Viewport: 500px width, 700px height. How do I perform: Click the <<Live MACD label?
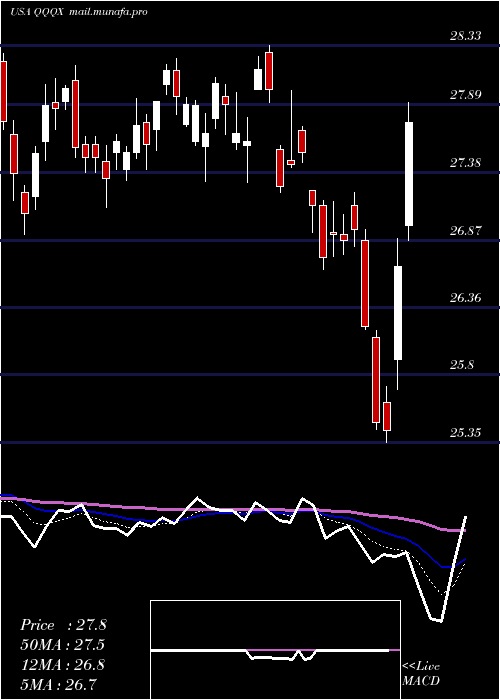(x=421, y=673)
